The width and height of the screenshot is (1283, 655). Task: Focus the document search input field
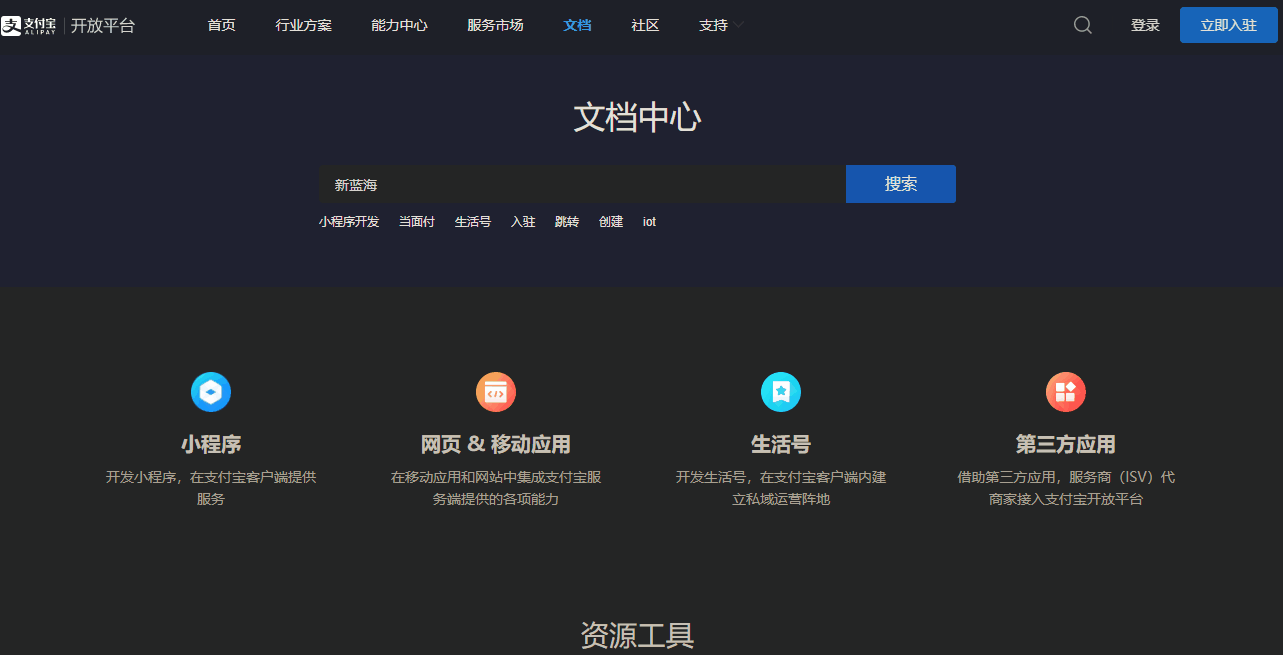tap(583, 184)
